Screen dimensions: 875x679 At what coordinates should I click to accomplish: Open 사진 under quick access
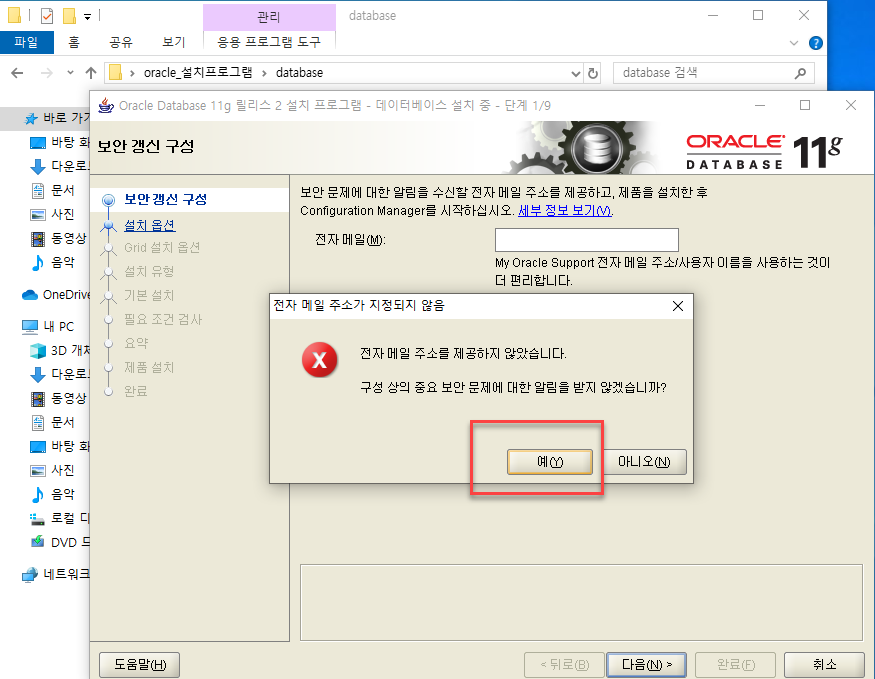pos(51,214)
